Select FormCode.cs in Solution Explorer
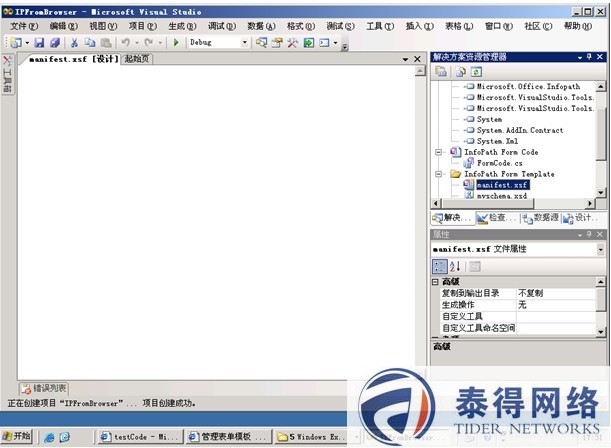The width and height of the screenshot is (611, 448). point(500,163)
